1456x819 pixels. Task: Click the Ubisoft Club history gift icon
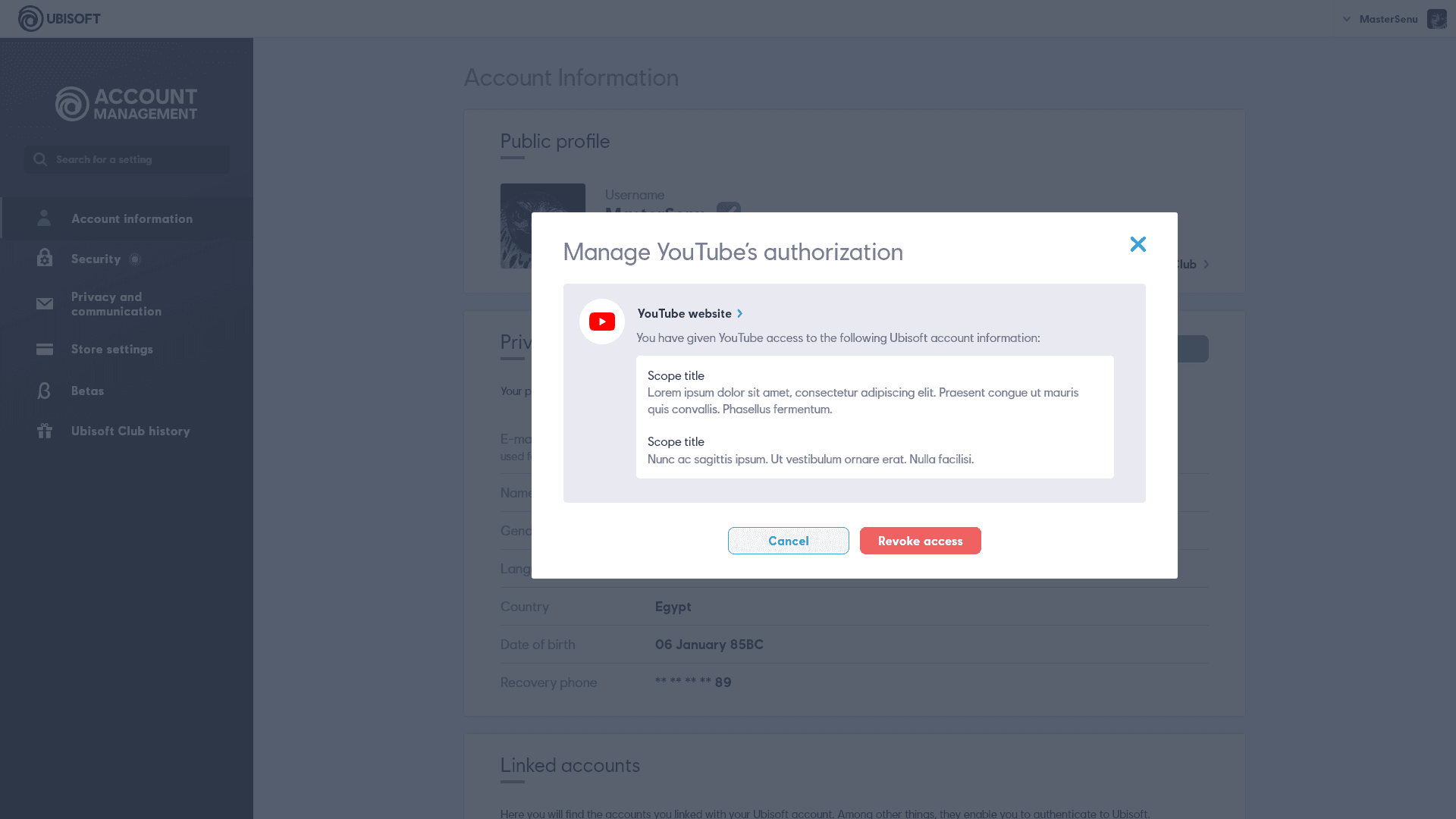(44, 431)
